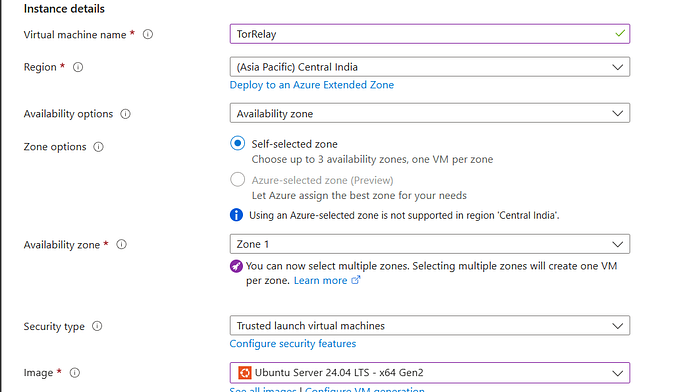Click the blue info icon for Azure-selected zone notice
700x392 pixels.
point(236,215)
